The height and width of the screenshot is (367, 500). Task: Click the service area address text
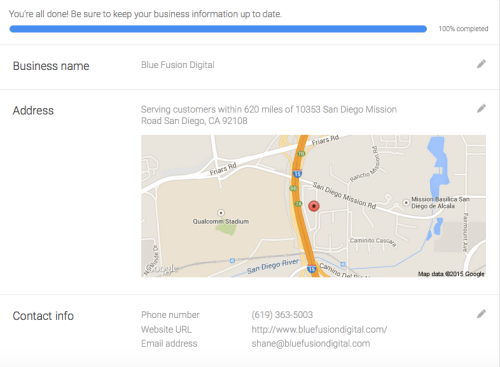click(269, 115)
